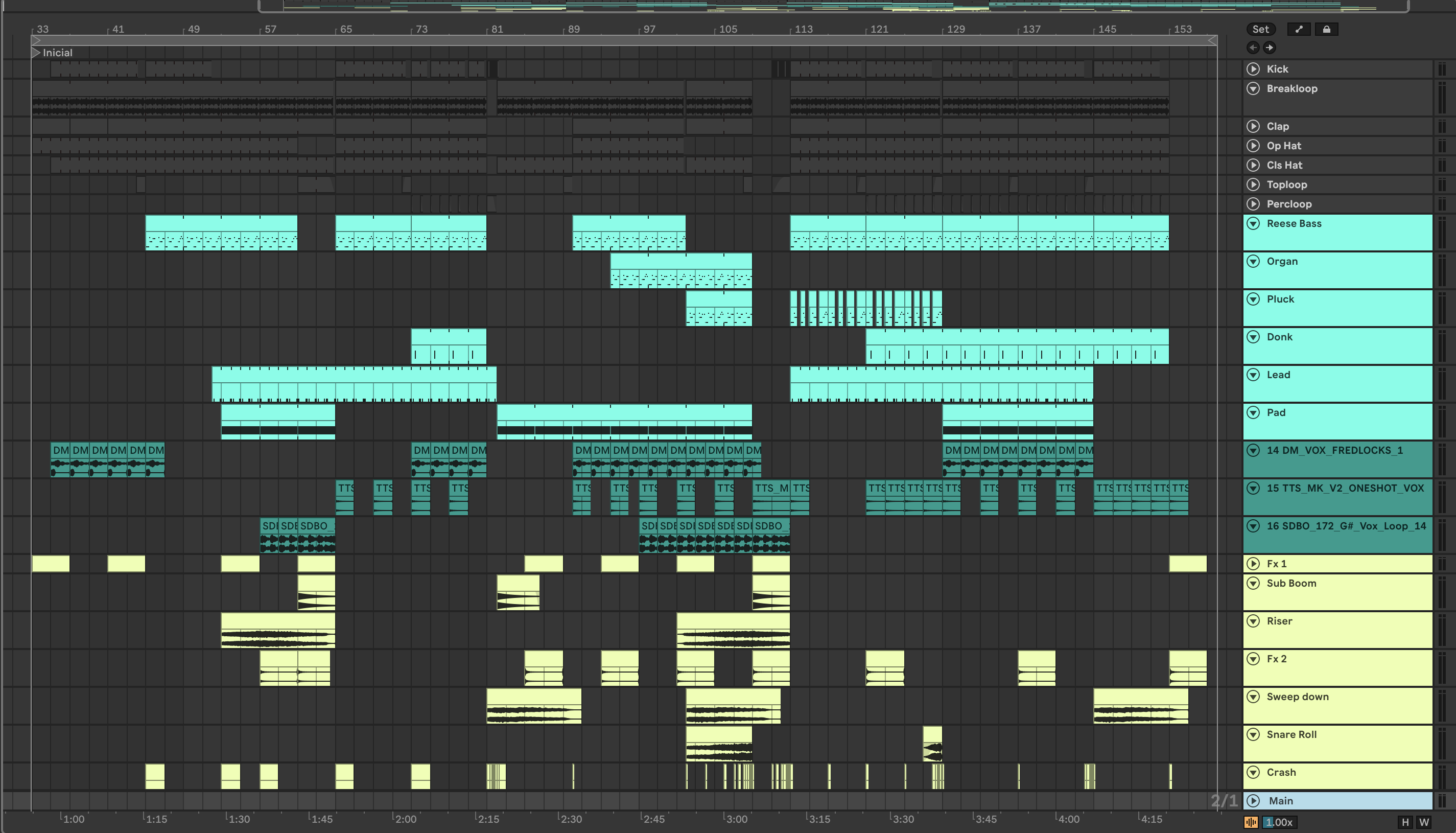Viewport: 1456px width, 833px height.
Task: Select the Main track title
Action: pos(1280,800)
